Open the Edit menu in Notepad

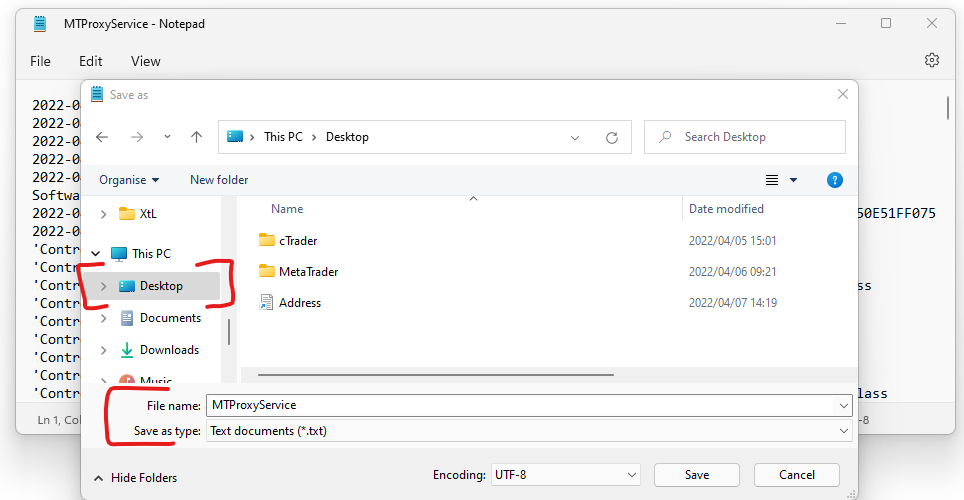(x=90, y=61)
